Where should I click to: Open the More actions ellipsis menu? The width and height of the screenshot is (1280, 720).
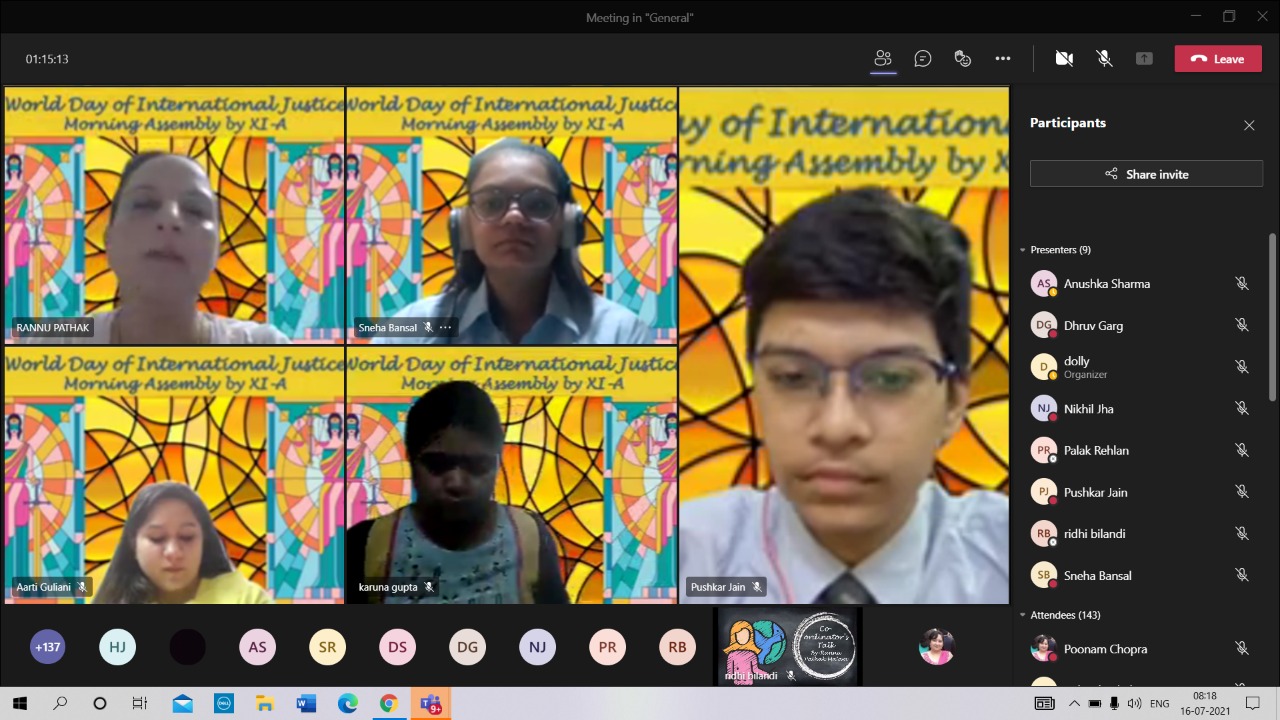[1002, 59]
